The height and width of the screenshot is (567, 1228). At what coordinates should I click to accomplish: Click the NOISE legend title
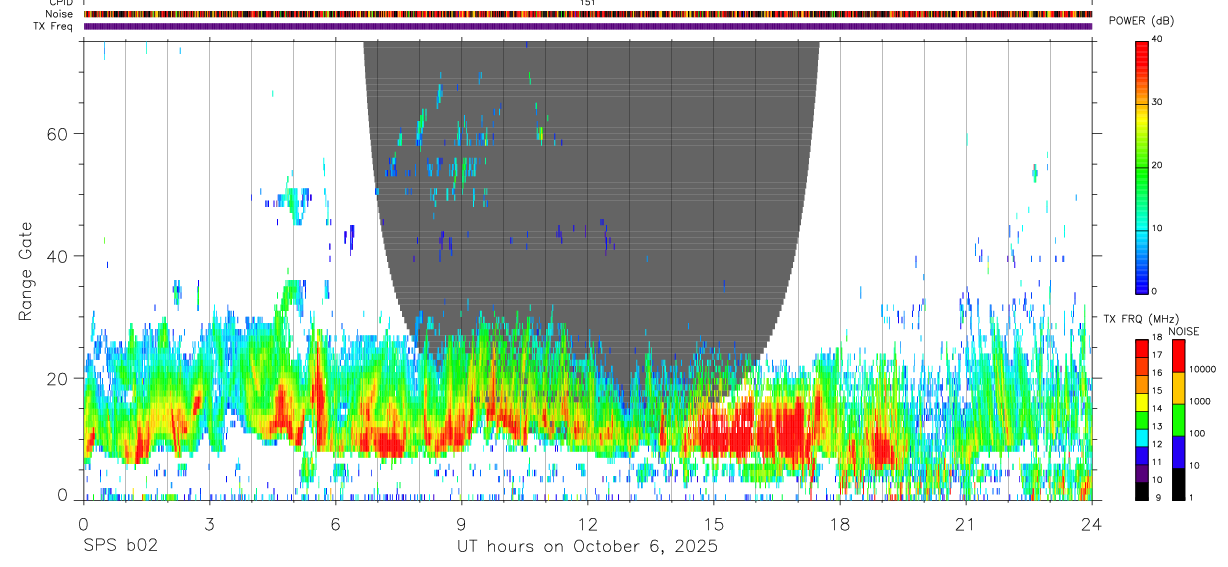[1185, 331]
